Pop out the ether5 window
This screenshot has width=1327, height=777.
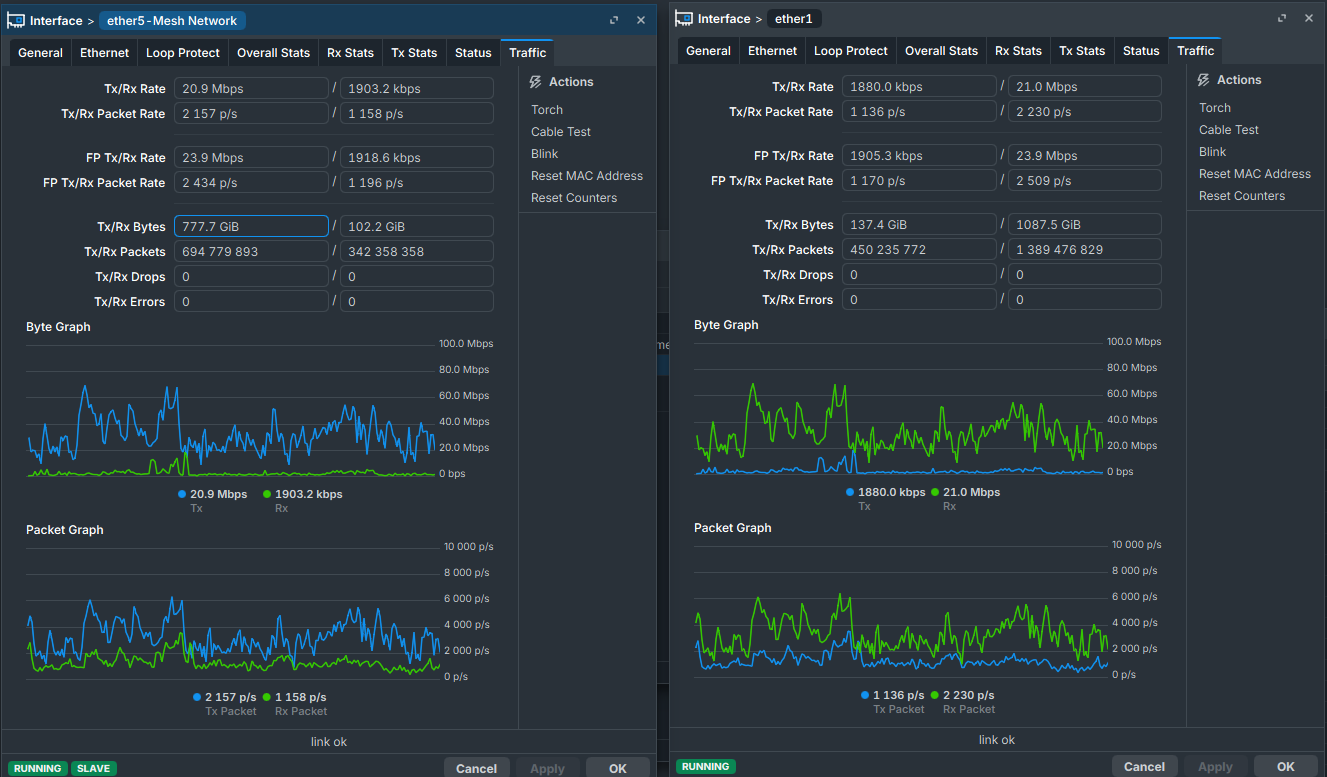tap(614, 21)
